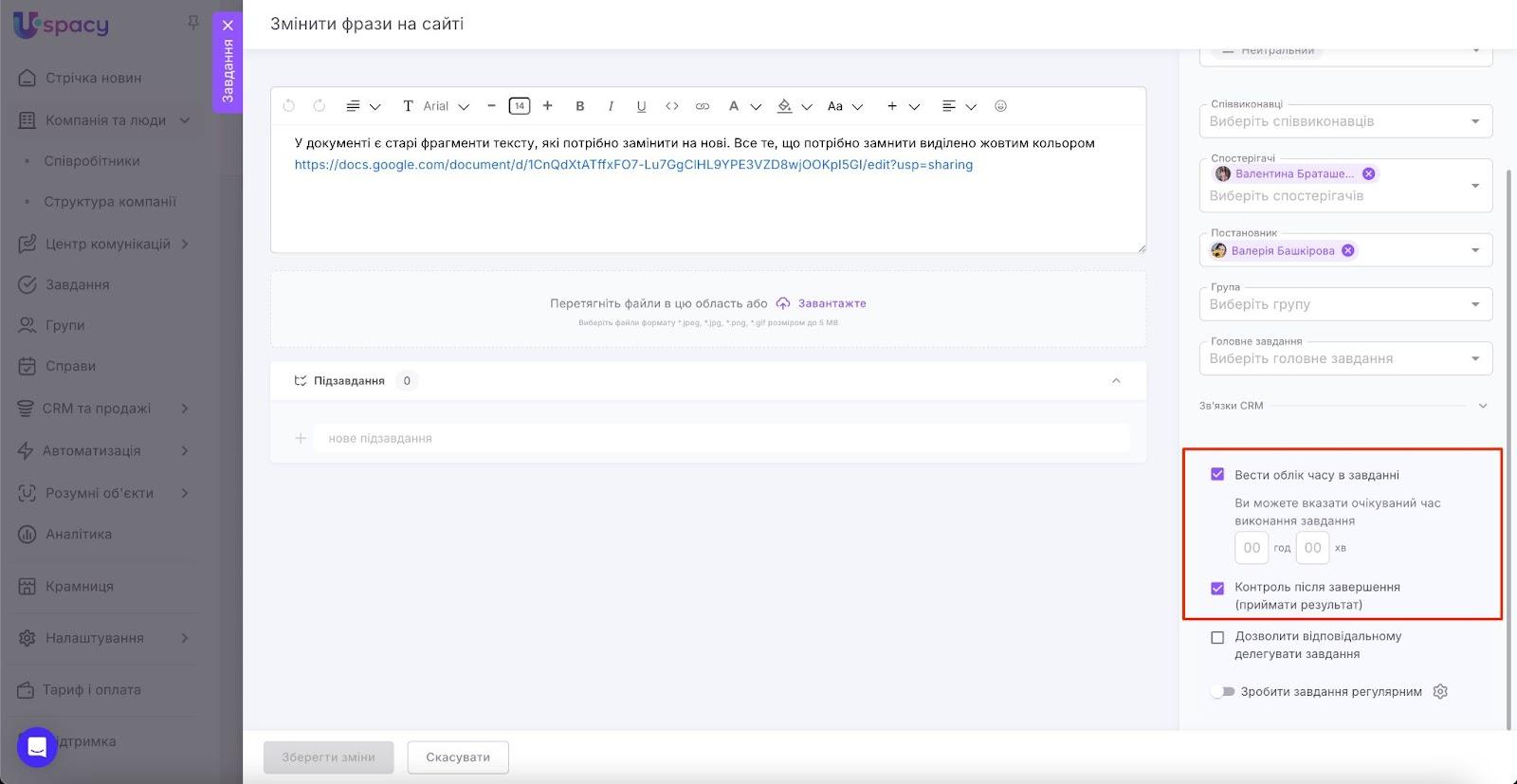Click the Зберегти зміни button
This screenshot has height=784, width=1517.
pos(328,757)
